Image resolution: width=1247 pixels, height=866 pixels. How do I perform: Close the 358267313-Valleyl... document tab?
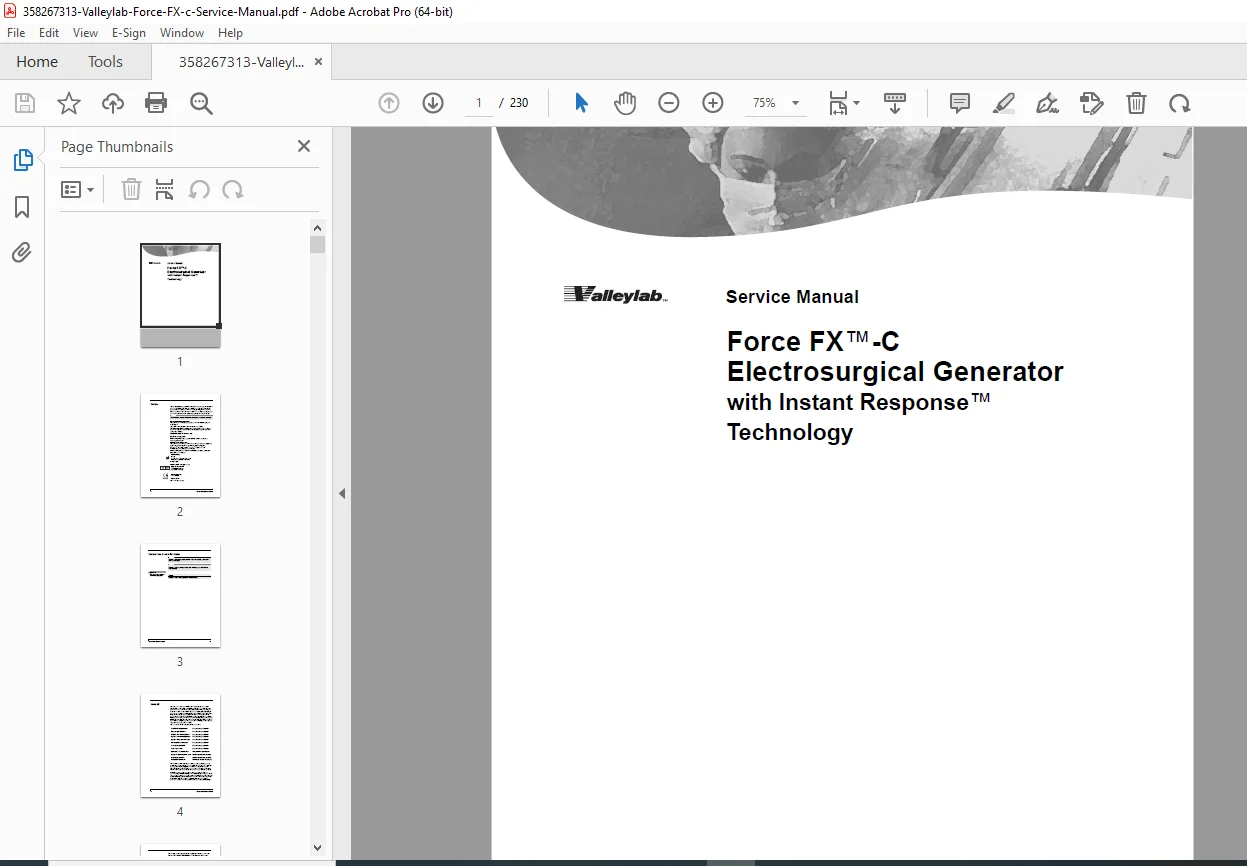318,62
